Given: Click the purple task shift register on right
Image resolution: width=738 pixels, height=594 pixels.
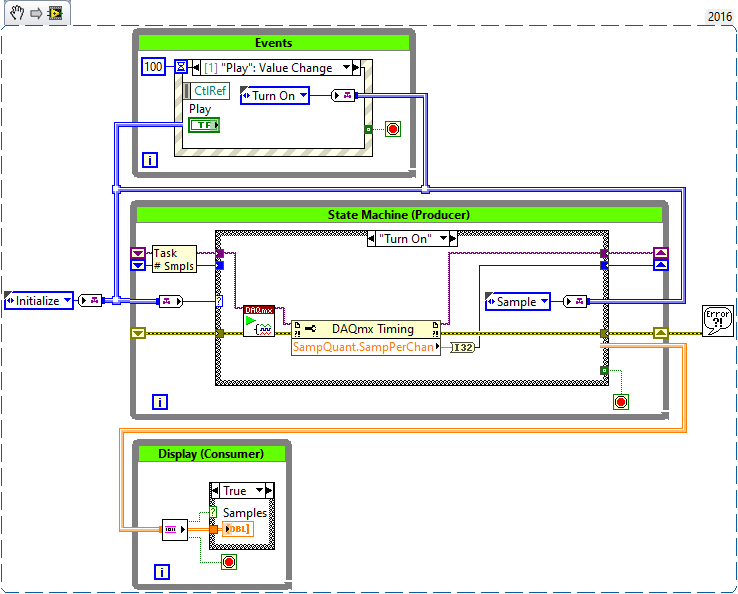Looking at the screenshot, I should pyautogui.click(x=661, y=253).
